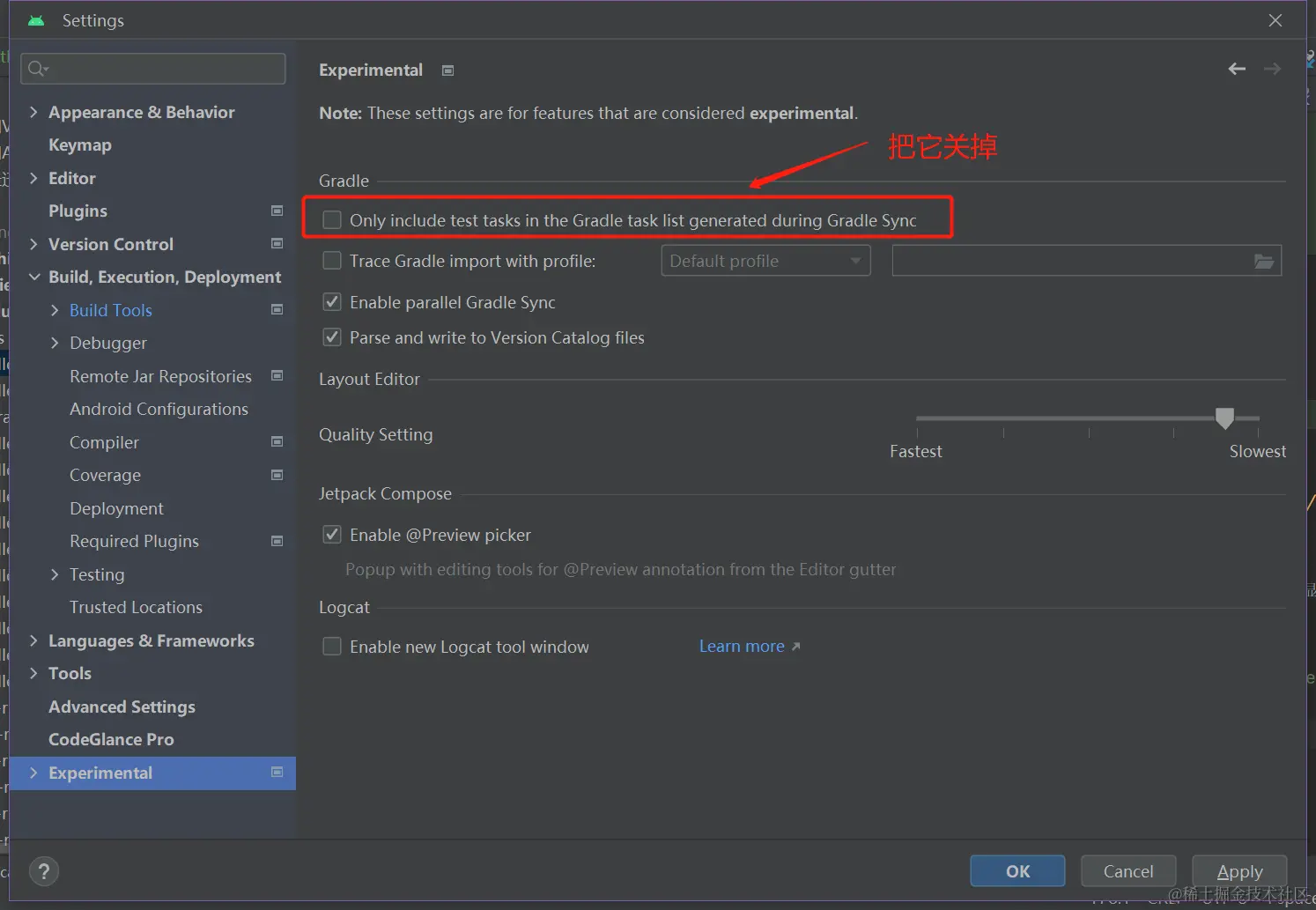
Task: Open the Learn more link
Action: click(x=742, y=647)
